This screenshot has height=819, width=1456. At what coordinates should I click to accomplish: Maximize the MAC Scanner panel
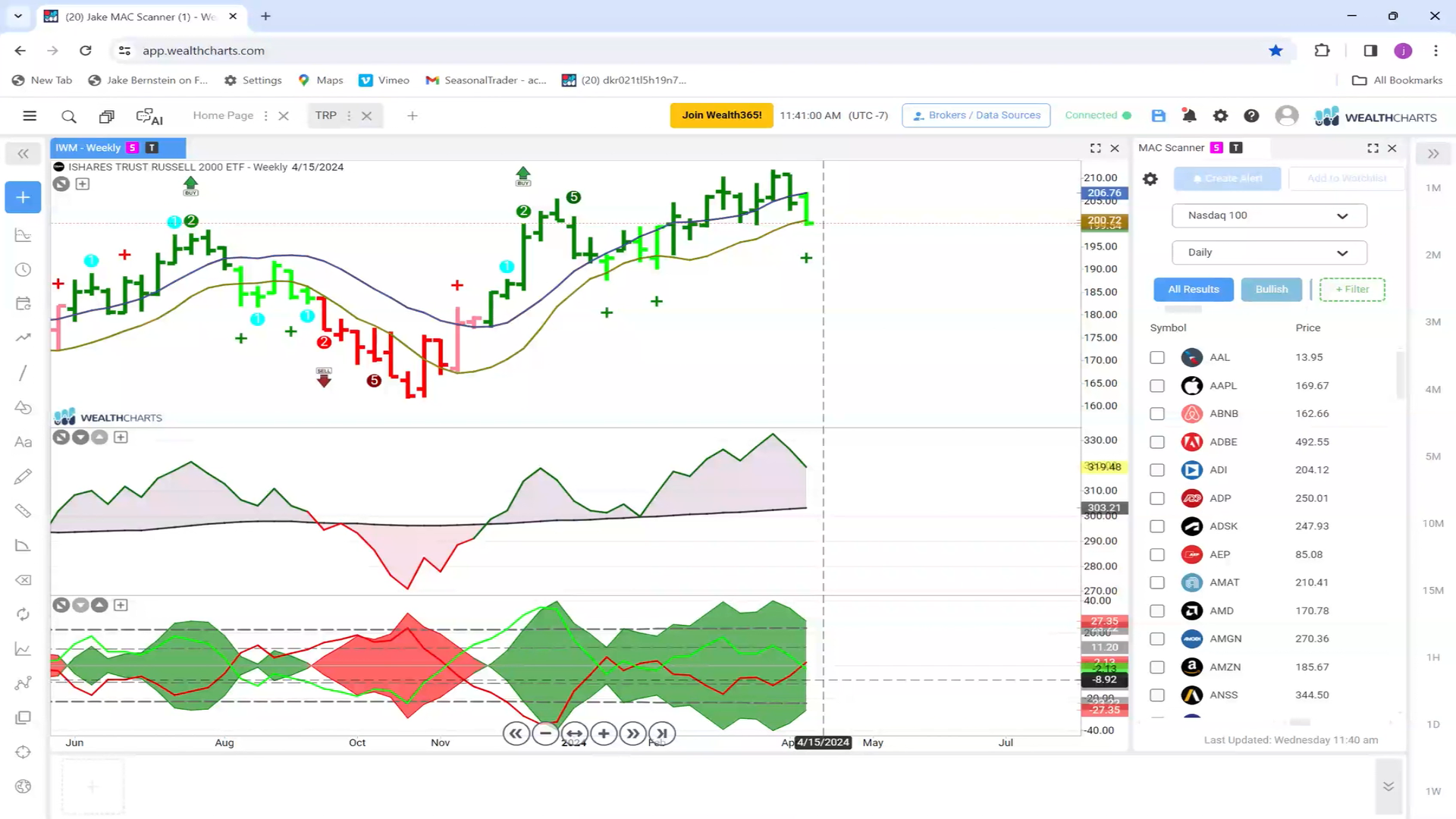(x=1373, y=149)
